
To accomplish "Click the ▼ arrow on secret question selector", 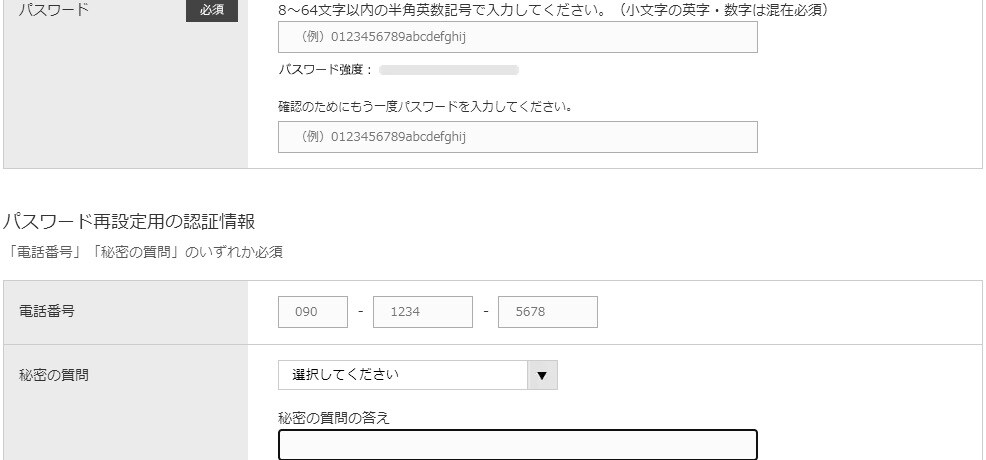I will tap(542, 375).
